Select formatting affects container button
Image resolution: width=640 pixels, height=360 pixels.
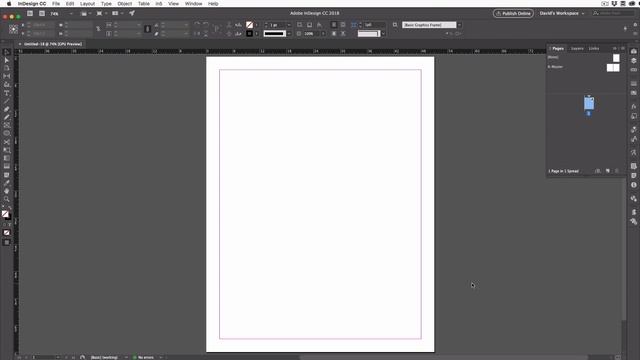pos(5,224)
